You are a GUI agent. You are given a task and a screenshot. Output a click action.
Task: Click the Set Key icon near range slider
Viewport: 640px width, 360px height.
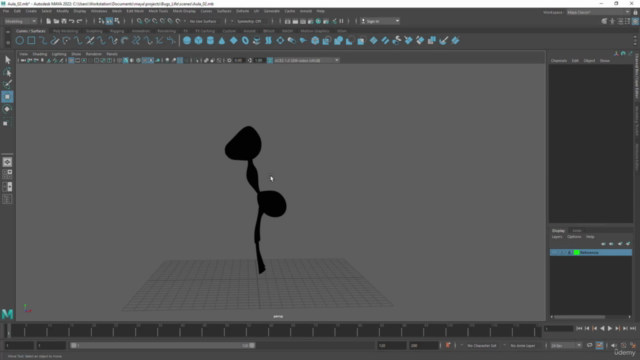pyautogui.click(x=448, y=345)
